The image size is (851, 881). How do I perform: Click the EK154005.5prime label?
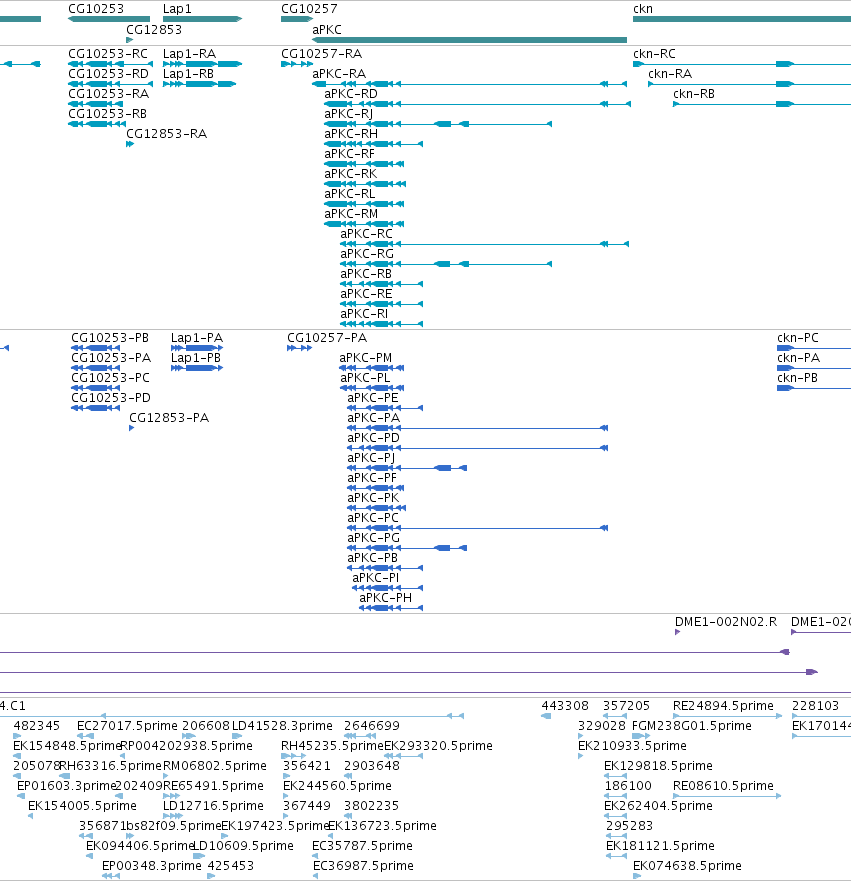point(82,806)
